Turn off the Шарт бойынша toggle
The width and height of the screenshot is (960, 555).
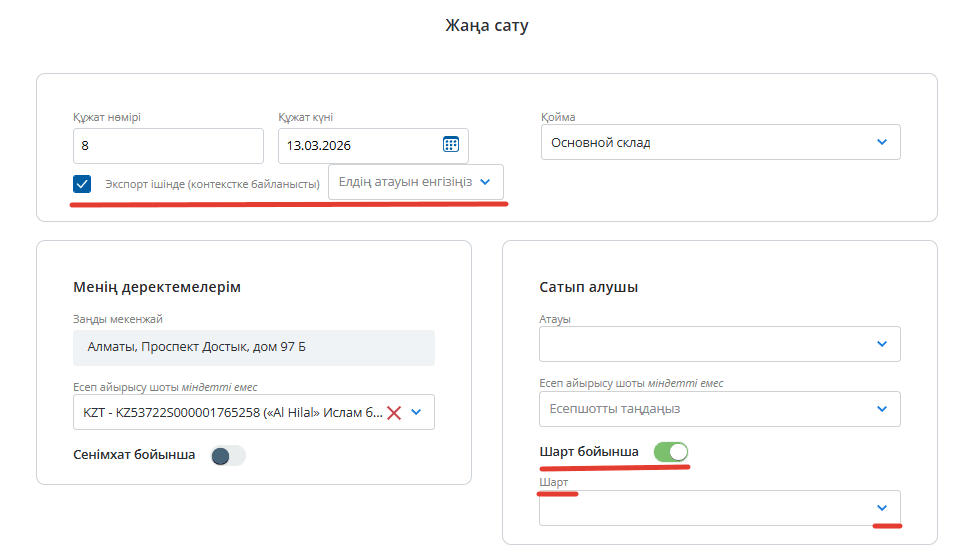(x=670, y=452)
